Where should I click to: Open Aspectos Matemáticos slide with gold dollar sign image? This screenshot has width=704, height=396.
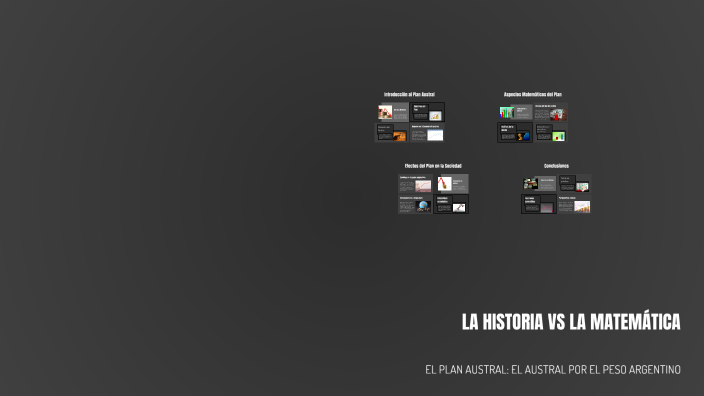coord(515,133)
